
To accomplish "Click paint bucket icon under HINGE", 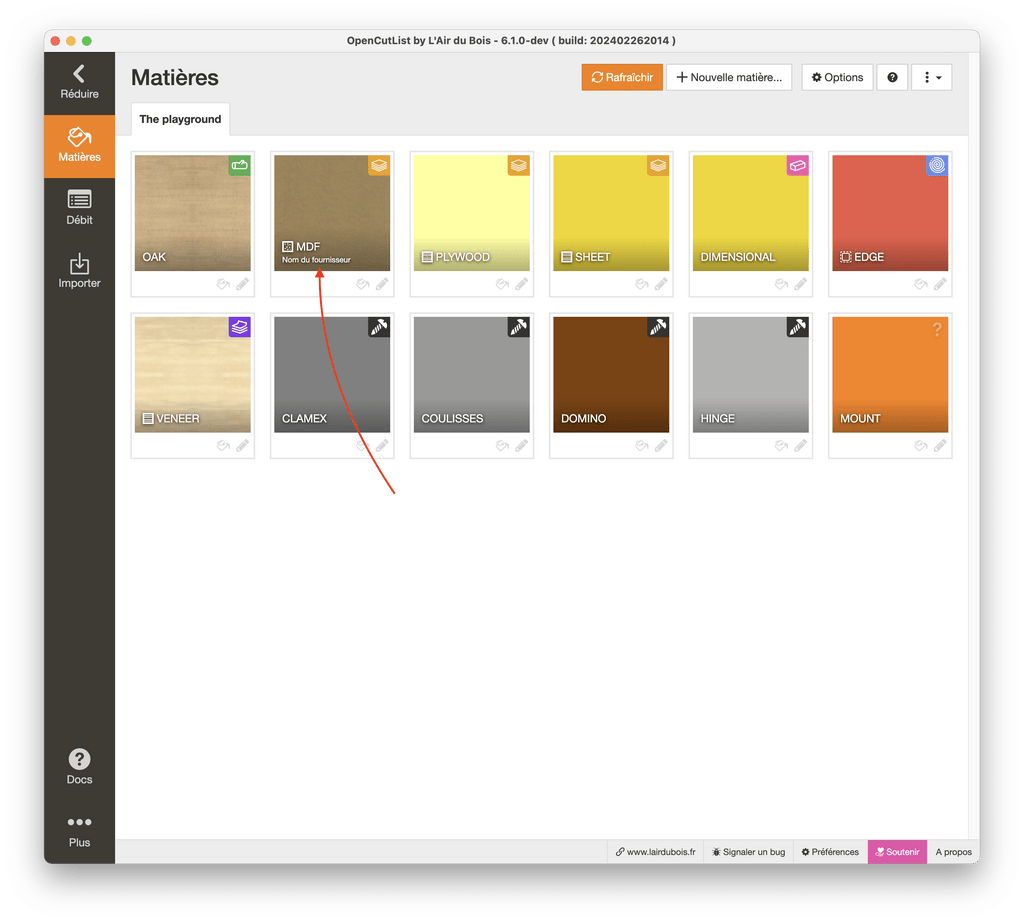I will (782, 446).
